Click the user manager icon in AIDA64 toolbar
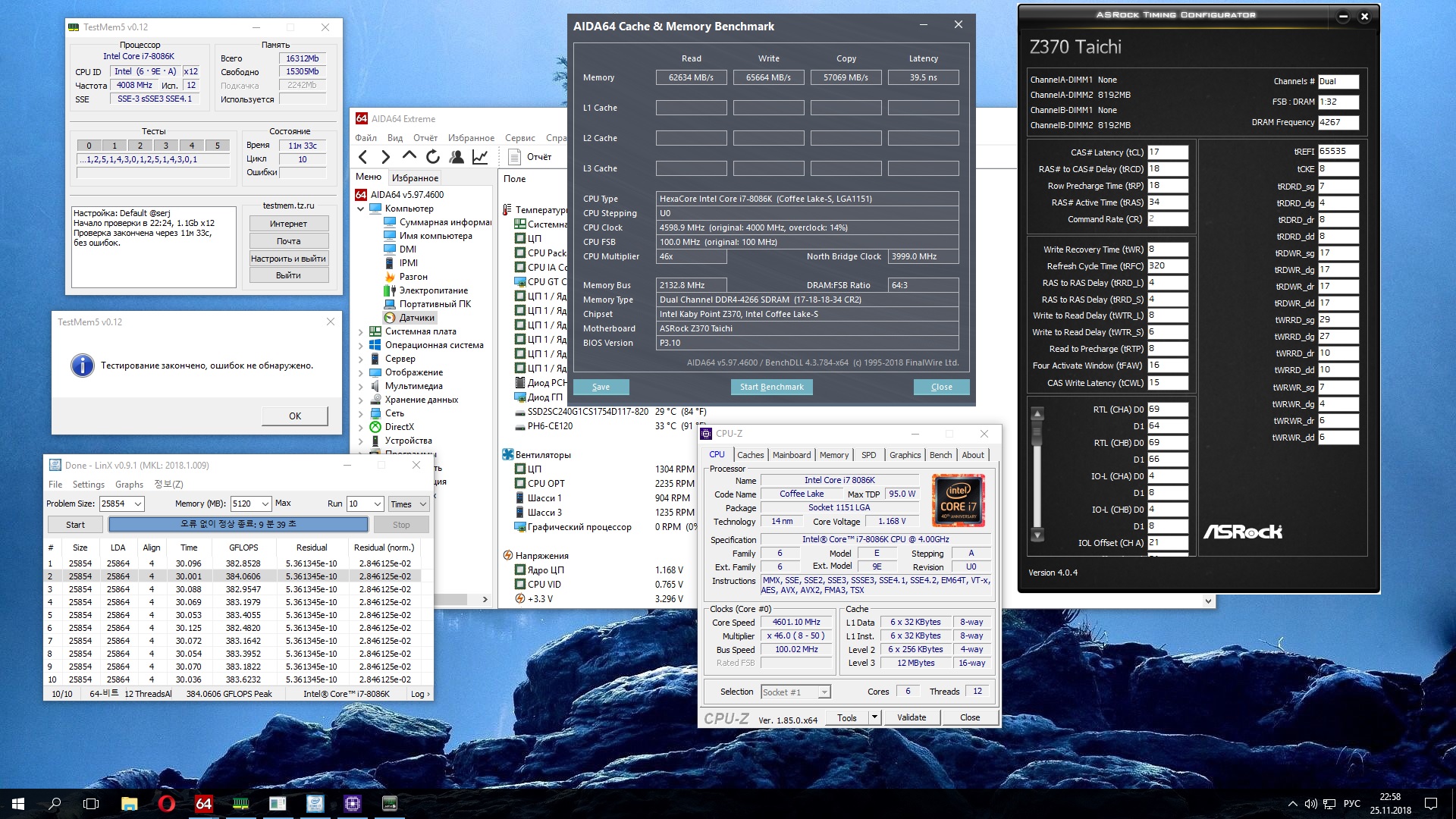This screenshot has width=1456, height=819. [457, 157]
